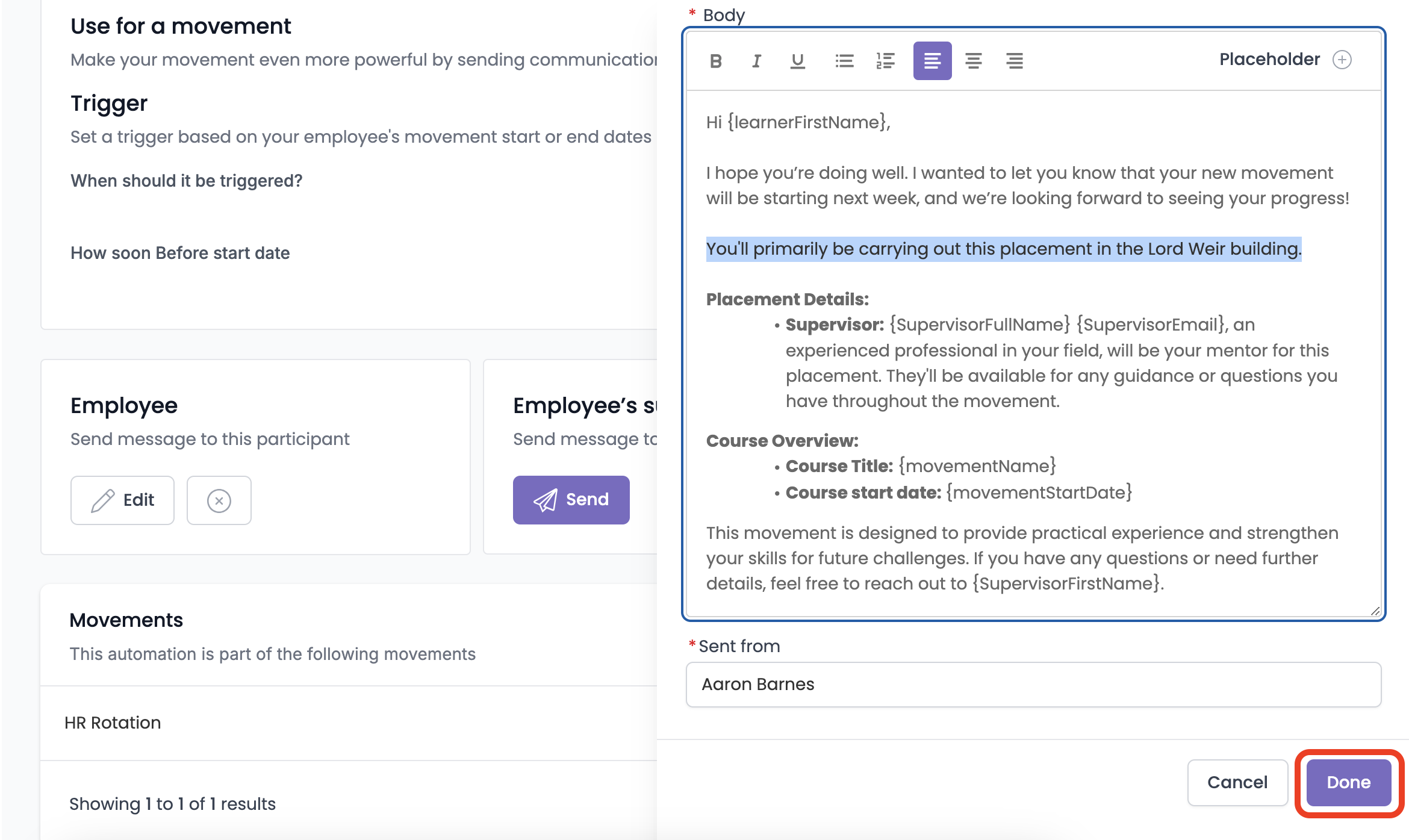Click the When should it be triggered label
Image resolution: width=1409 pixels, height=840 pixels.
pos(186,181)
